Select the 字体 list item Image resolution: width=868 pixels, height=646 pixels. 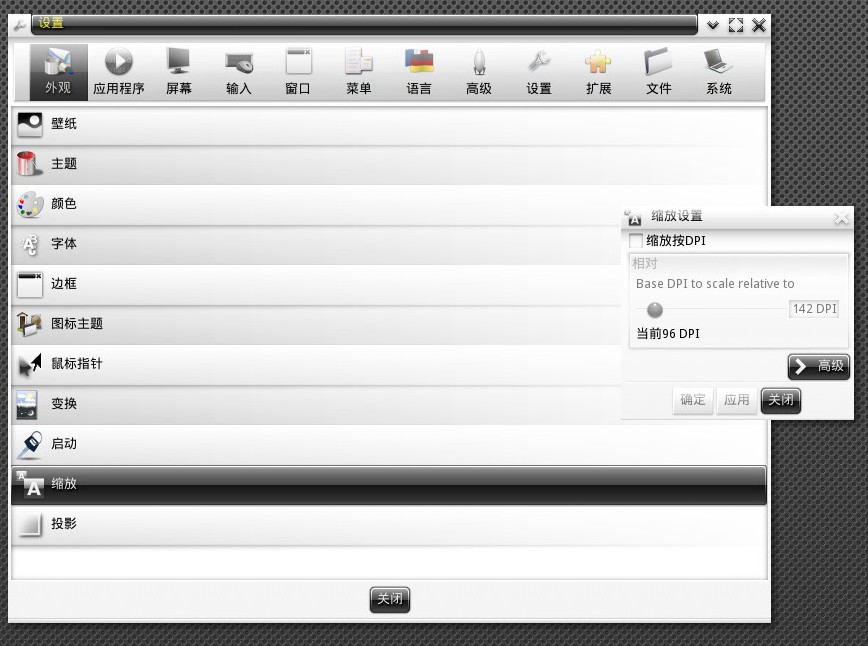[x=316, y=244]
